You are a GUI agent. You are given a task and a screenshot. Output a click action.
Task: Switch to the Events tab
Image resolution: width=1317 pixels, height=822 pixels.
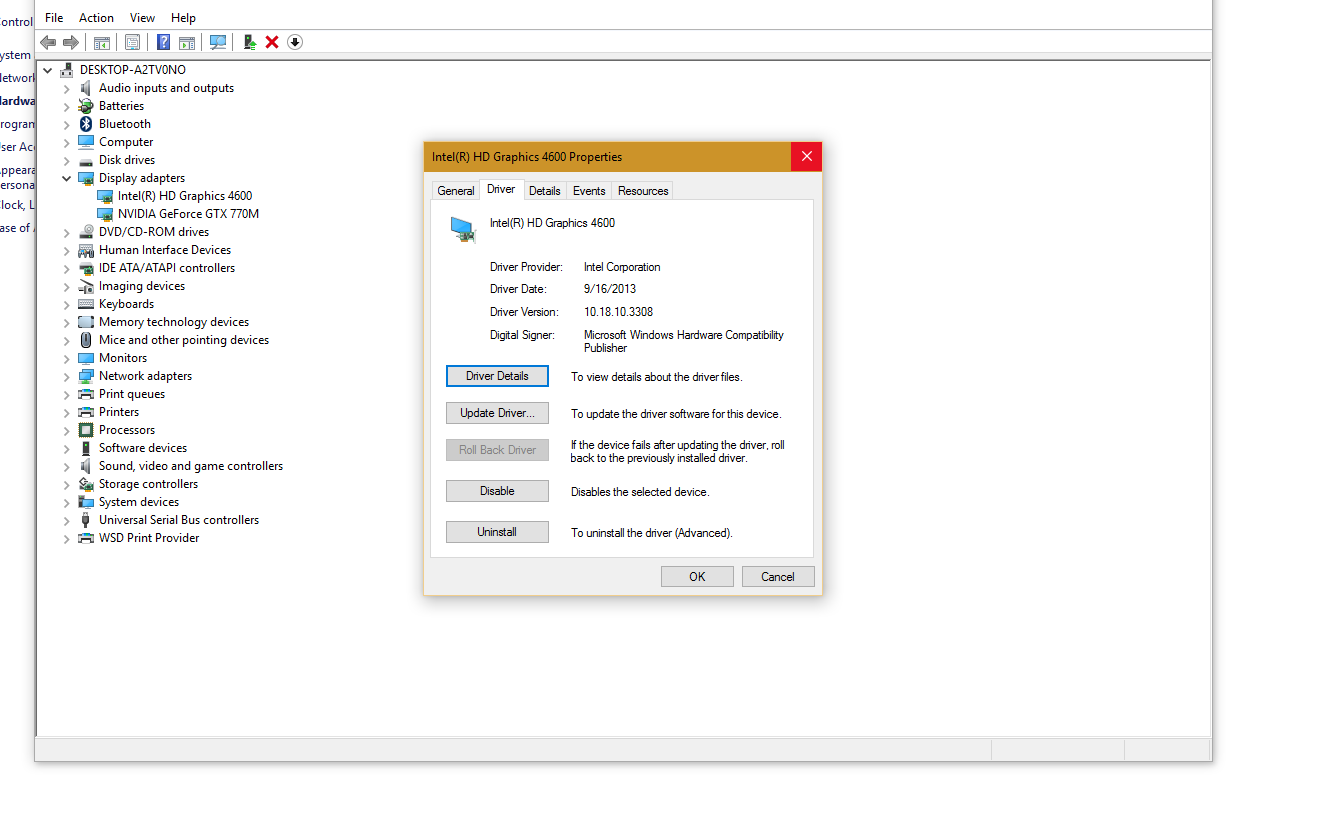point(589,191)
